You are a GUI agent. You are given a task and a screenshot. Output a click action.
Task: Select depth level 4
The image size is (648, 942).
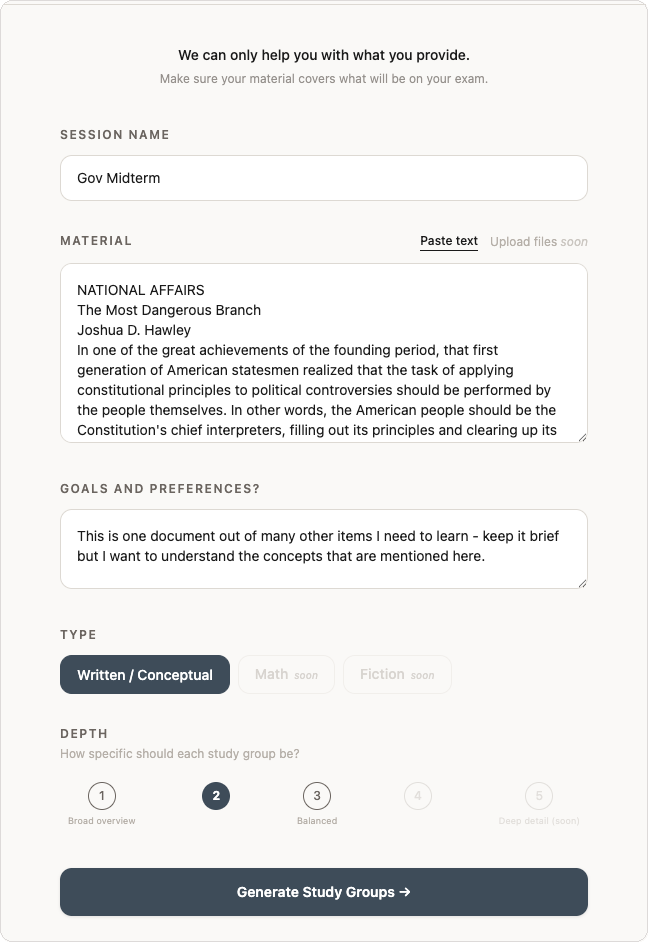coord(418,796)
